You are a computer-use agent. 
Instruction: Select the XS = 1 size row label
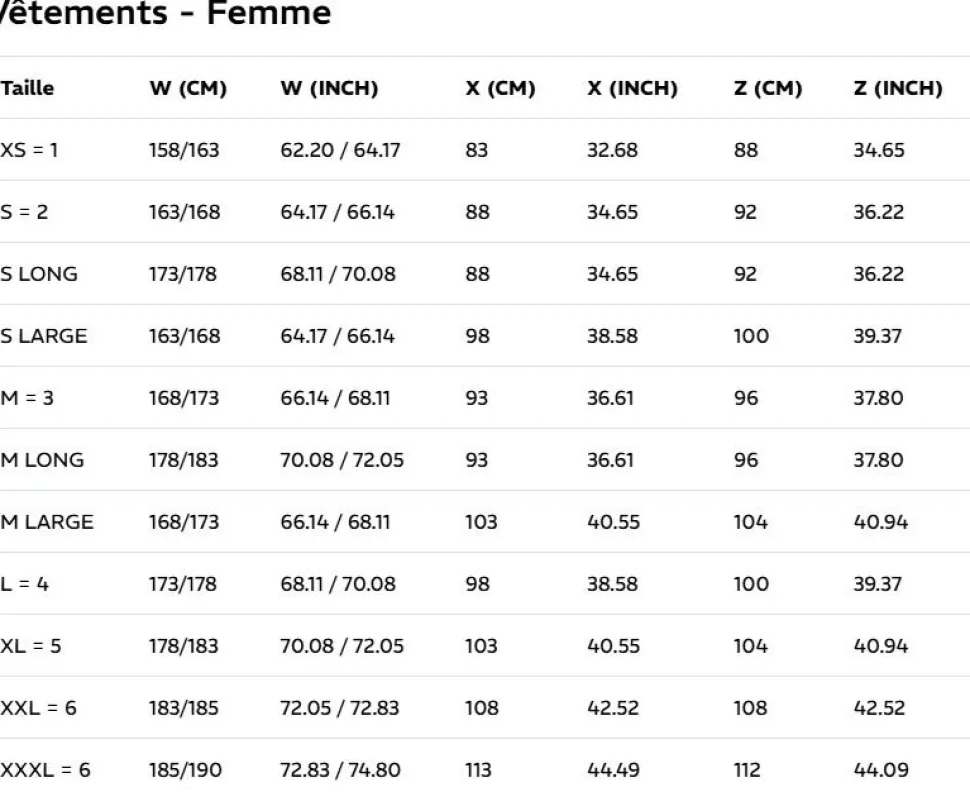point(29,150)
